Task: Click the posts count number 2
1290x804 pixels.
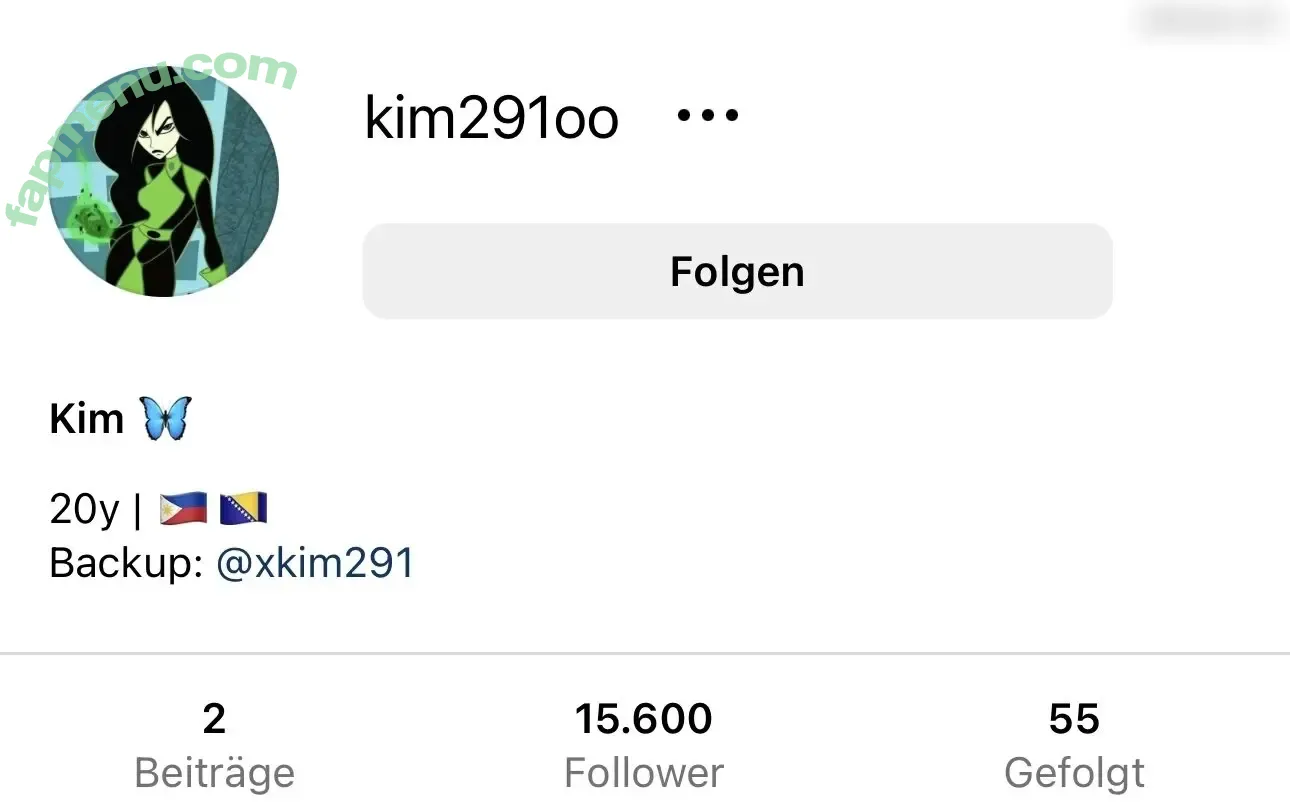Action: click(214, 719)
